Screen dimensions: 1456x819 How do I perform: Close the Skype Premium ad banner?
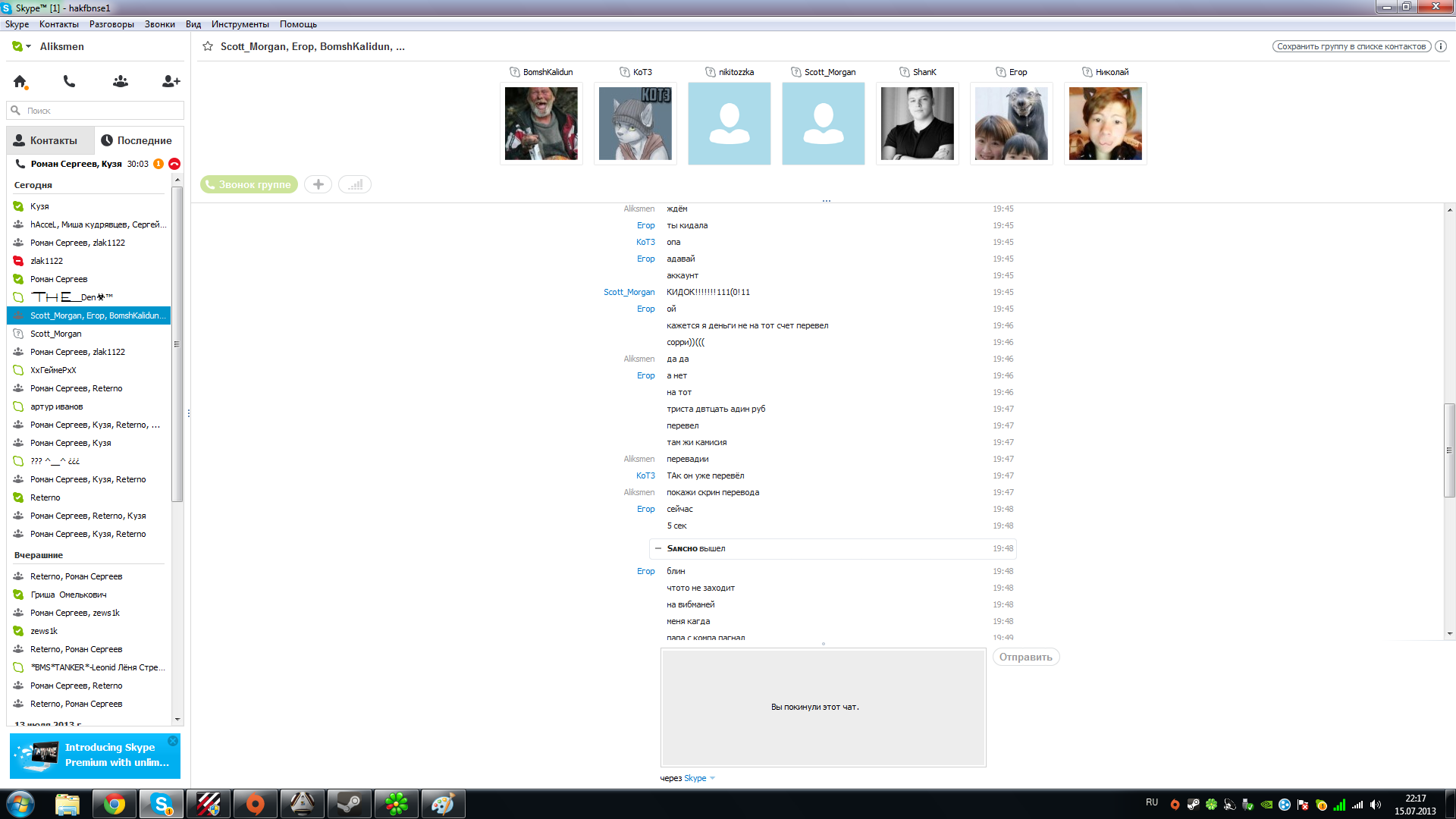(173, 741)
